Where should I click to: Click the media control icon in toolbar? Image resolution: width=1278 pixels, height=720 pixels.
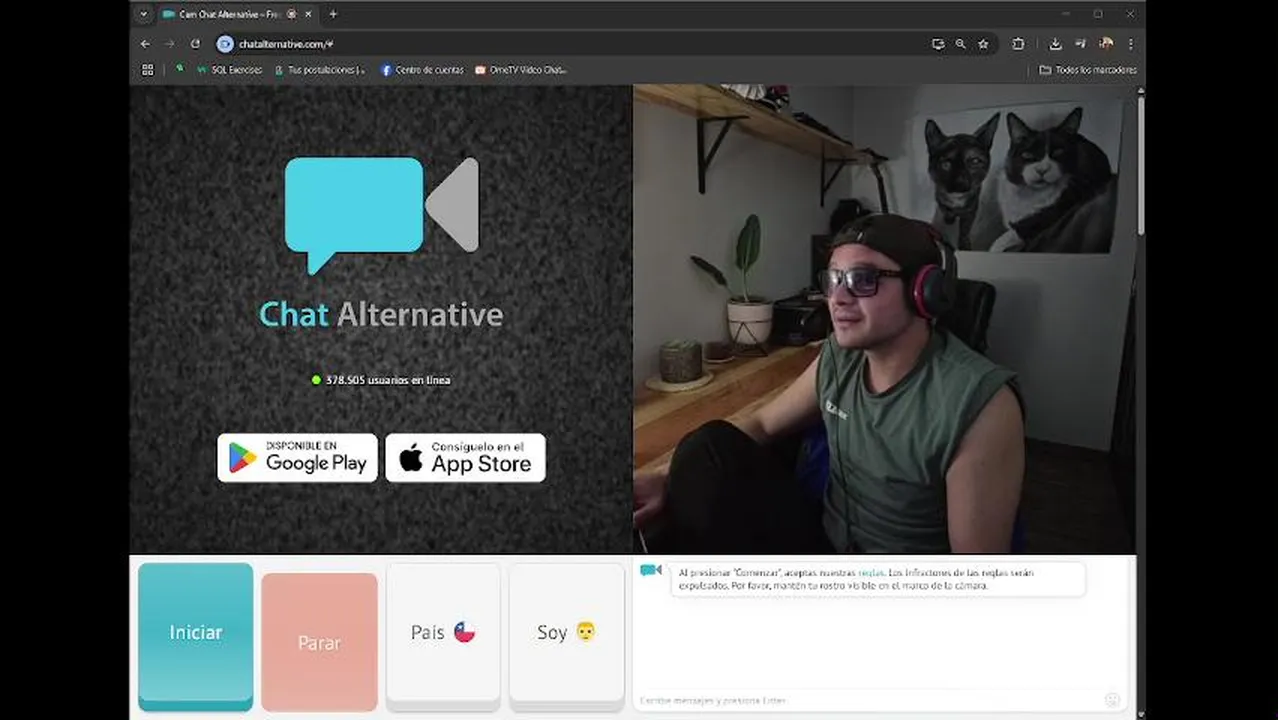[1080, 44]
